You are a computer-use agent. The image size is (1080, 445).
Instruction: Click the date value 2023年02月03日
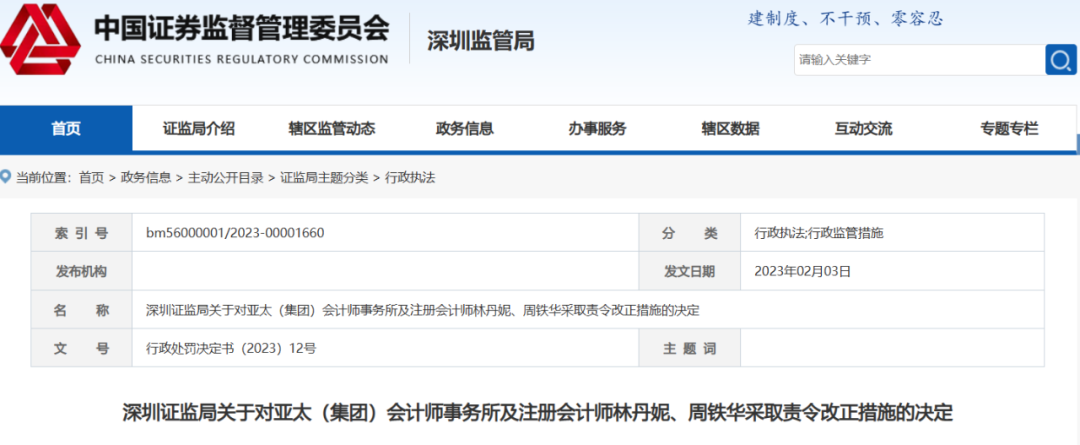click(803, 271)
